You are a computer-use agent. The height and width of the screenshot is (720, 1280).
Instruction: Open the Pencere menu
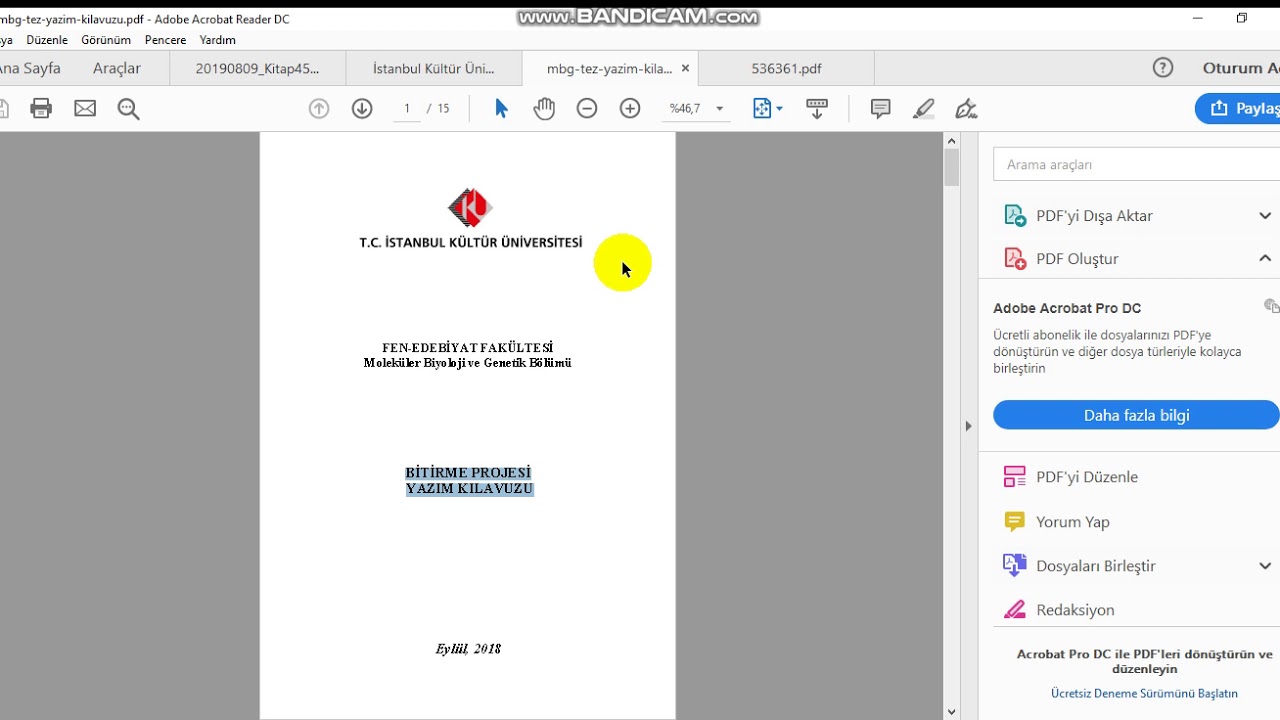tap(165, 40)
